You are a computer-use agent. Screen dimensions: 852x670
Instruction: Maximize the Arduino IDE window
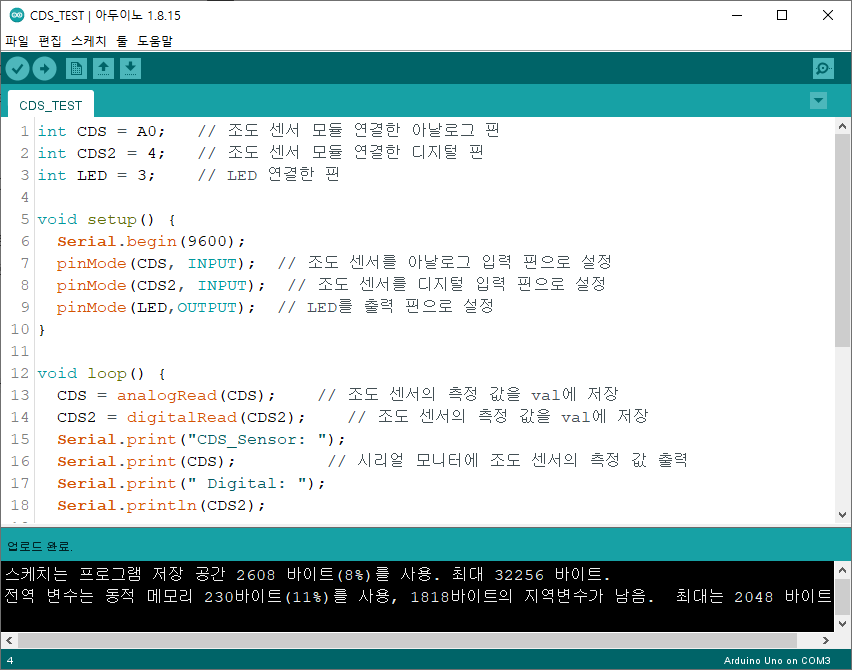[782, 15]
